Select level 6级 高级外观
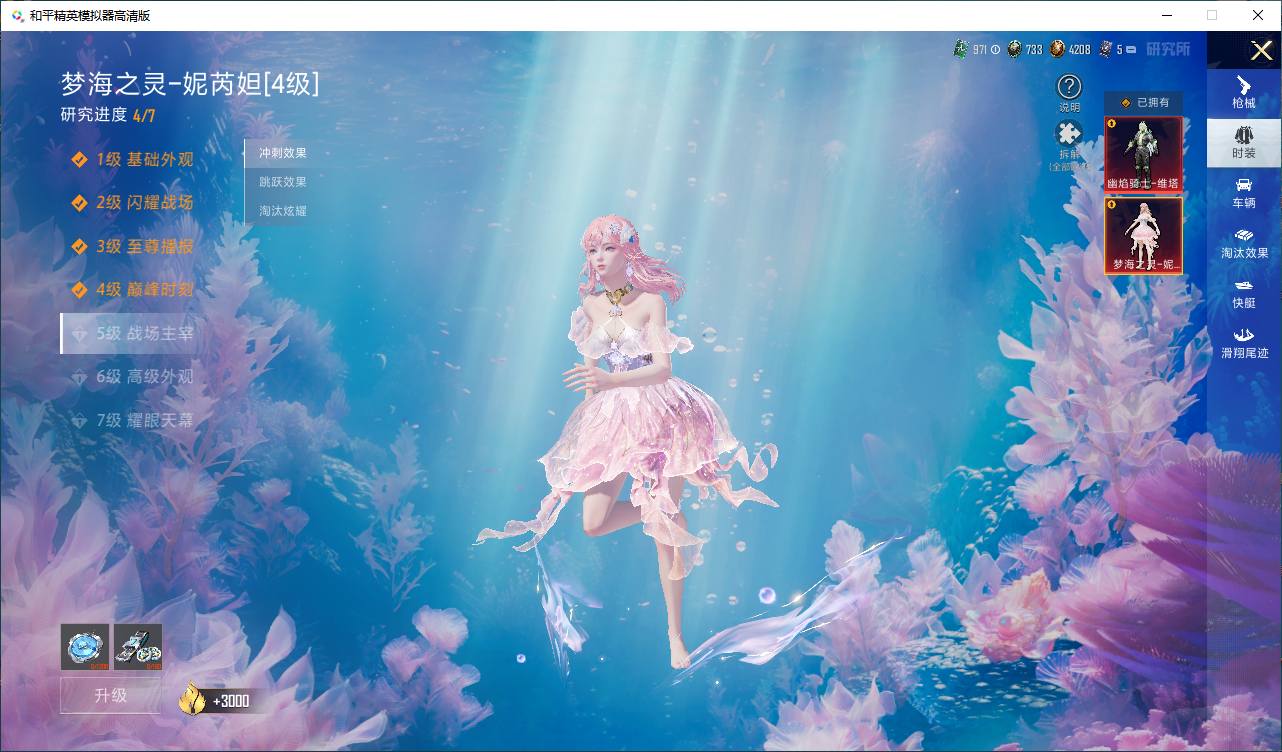Screen dimensions: 1282x752 [132, 376]
